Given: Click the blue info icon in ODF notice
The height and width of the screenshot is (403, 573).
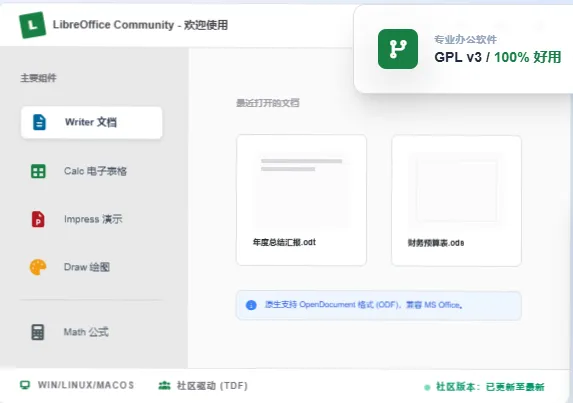Looking at the screenshot, I should (251, 305).
